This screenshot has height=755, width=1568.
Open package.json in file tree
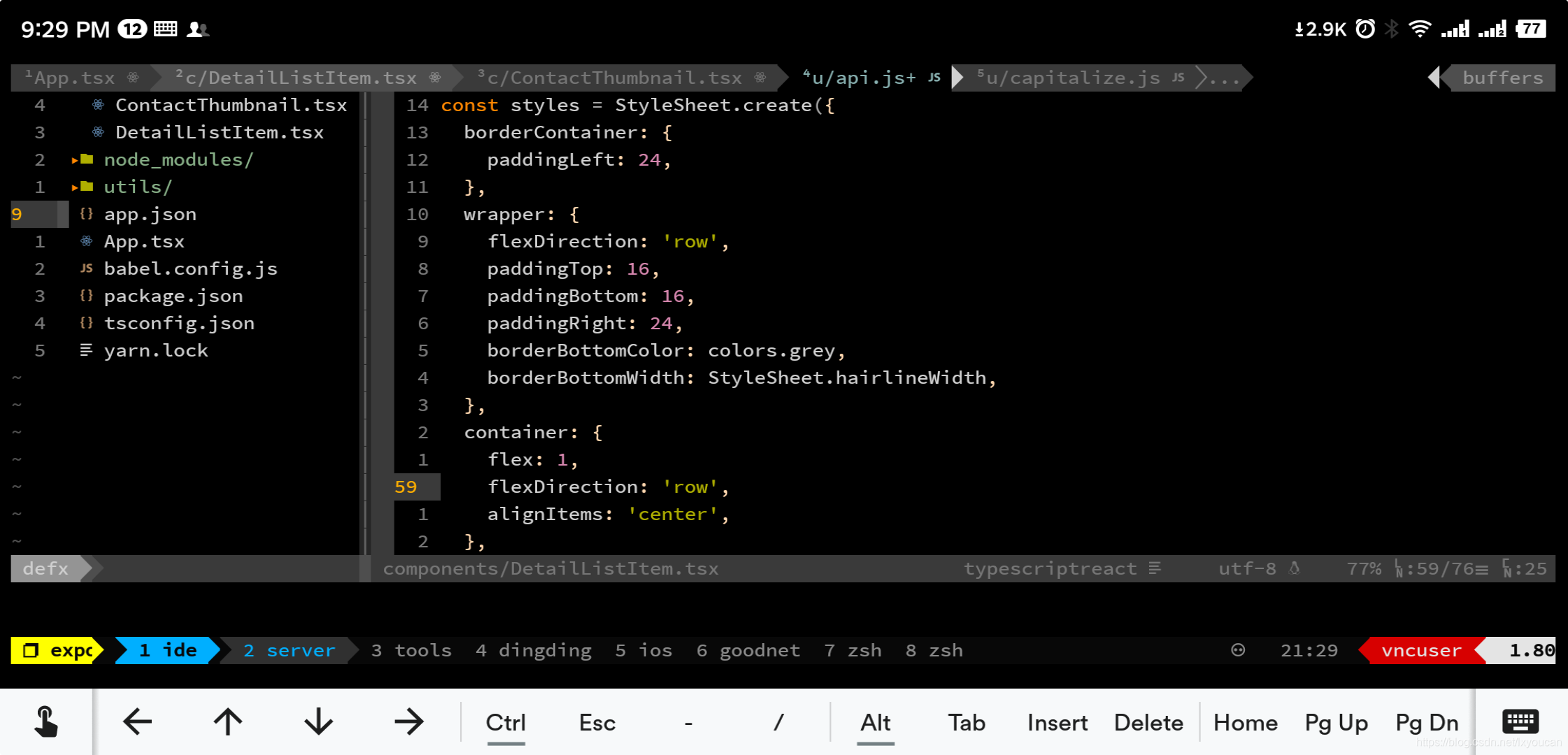coord(173,296)
